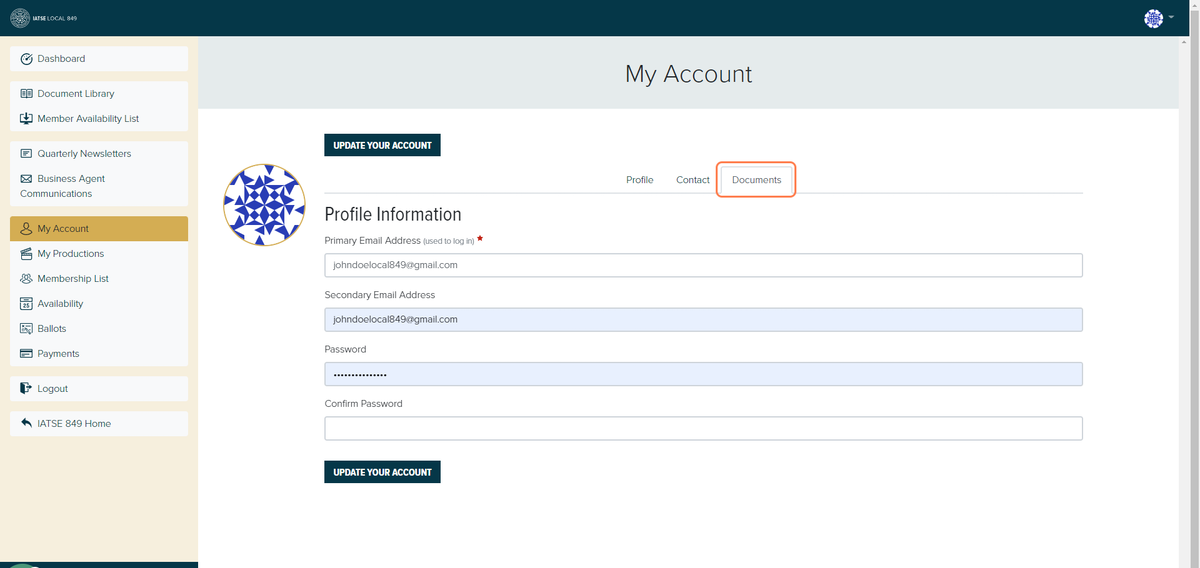Open Availability calendar icon
This screenshot has width=1200, height=568.
coord(27,304)
